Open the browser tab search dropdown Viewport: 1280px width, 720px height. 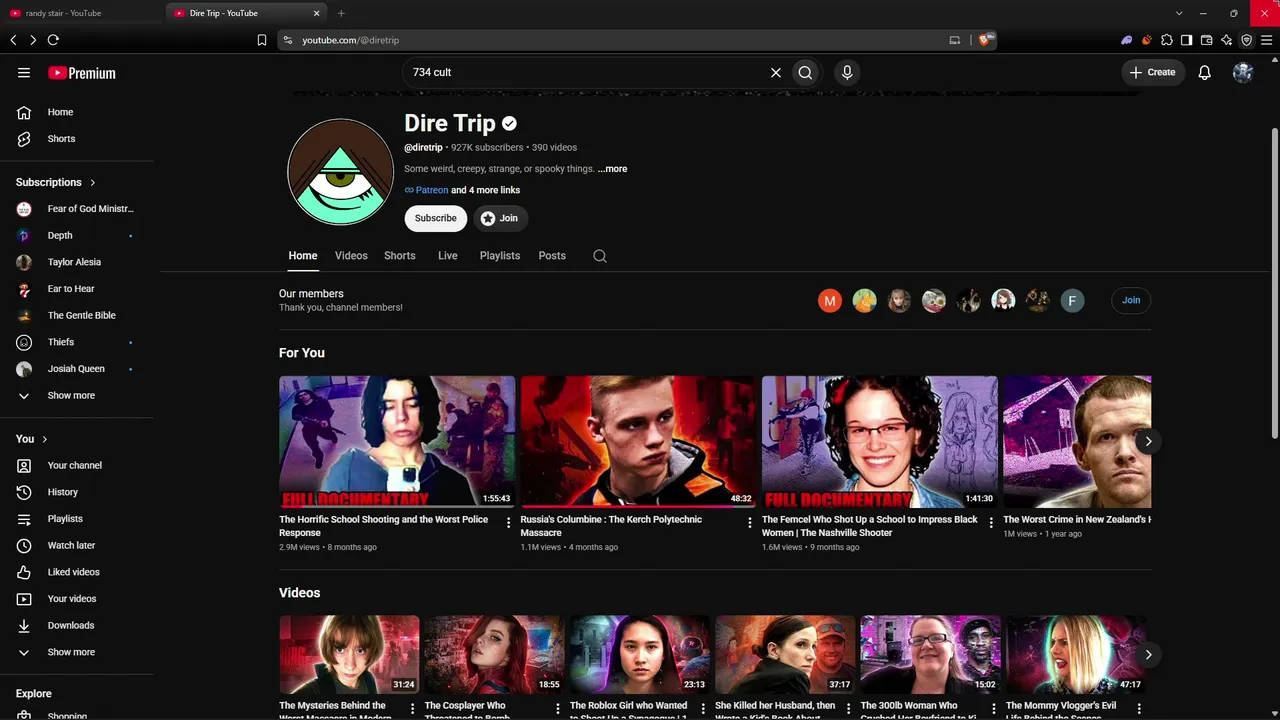1179,13
